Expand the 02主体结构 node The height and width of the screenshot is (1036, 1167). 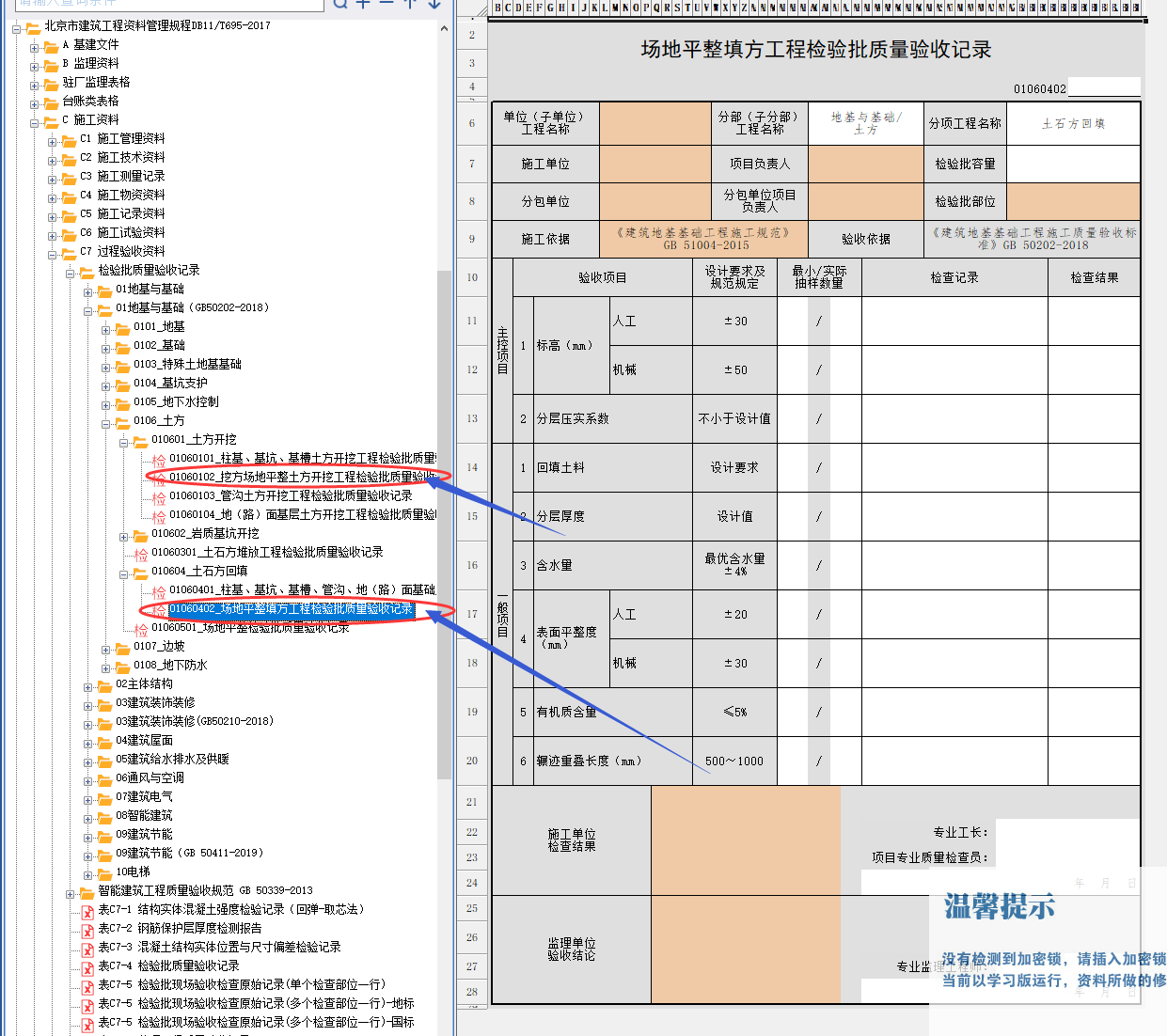pos(87,686)
